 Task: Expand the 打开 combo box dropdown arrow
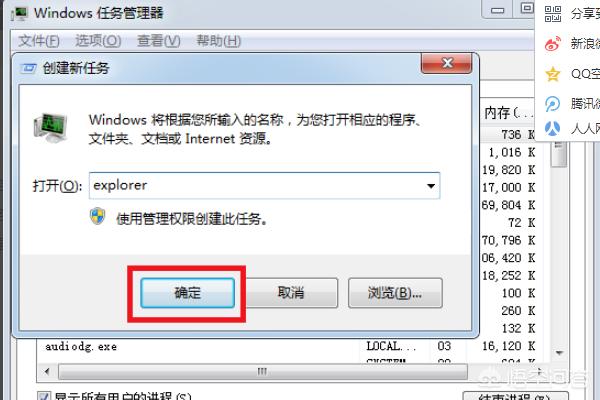click(x=431, y=186)
